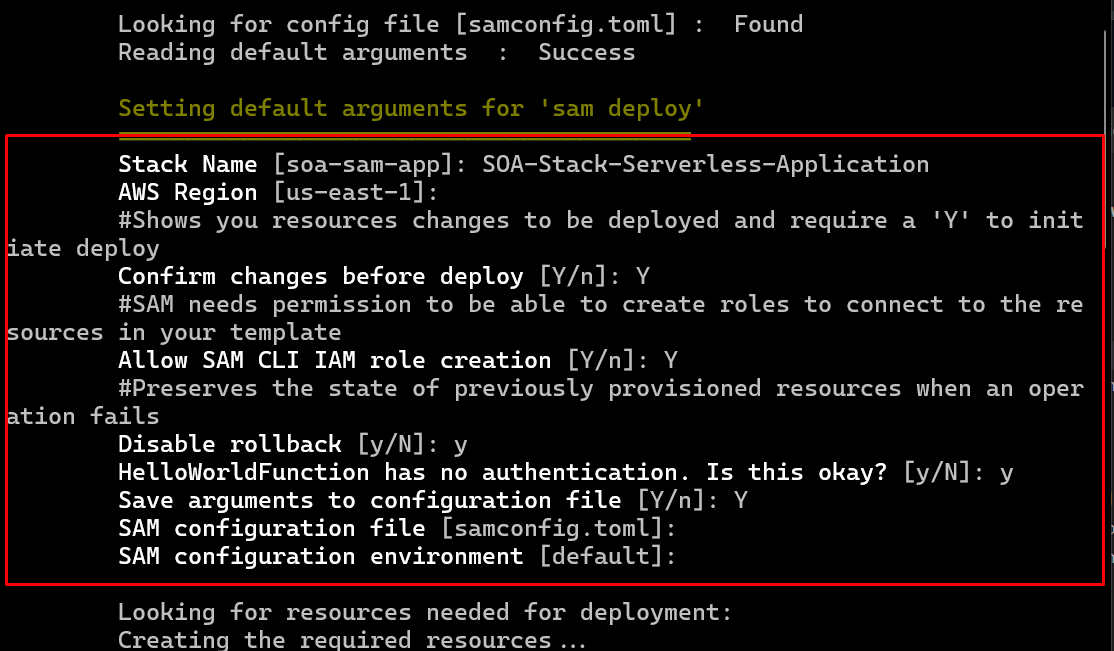Image resolution: width=1114 pixels, height=651 pixels.
Task: Click the 'Reading default arguments' line
Action: pyautogui.click(x=292, y=52)
